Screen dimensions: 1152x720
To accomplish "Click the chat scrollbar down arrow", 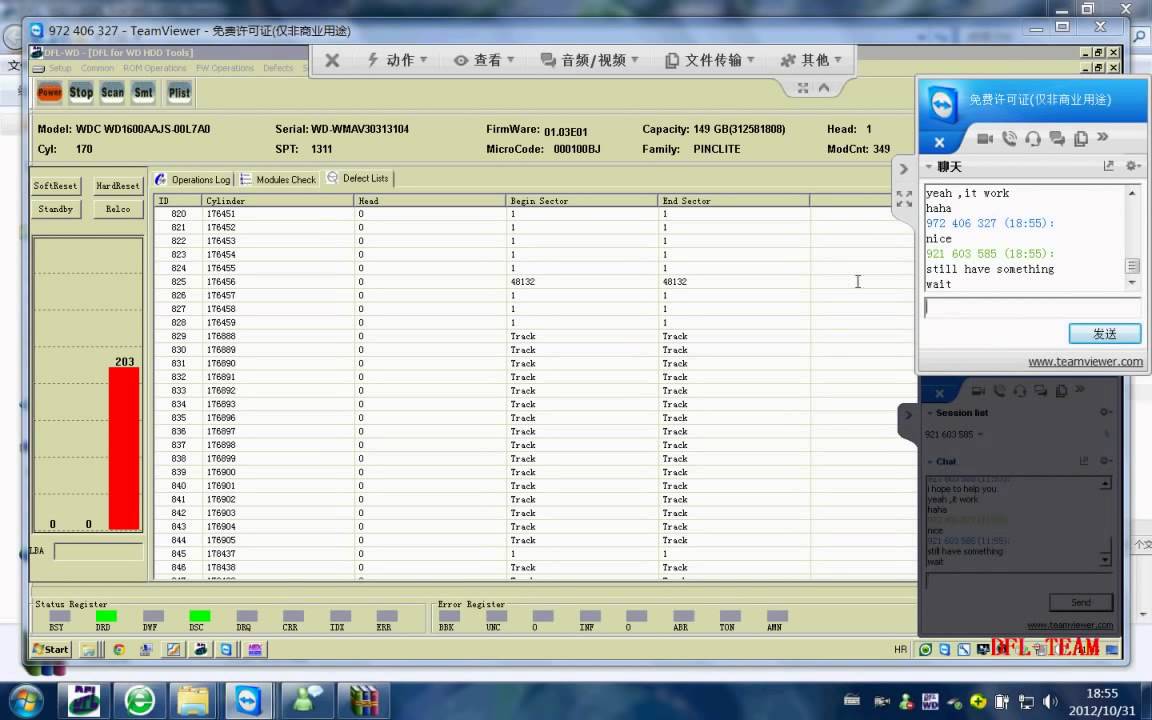I will tap(1132, 282).
